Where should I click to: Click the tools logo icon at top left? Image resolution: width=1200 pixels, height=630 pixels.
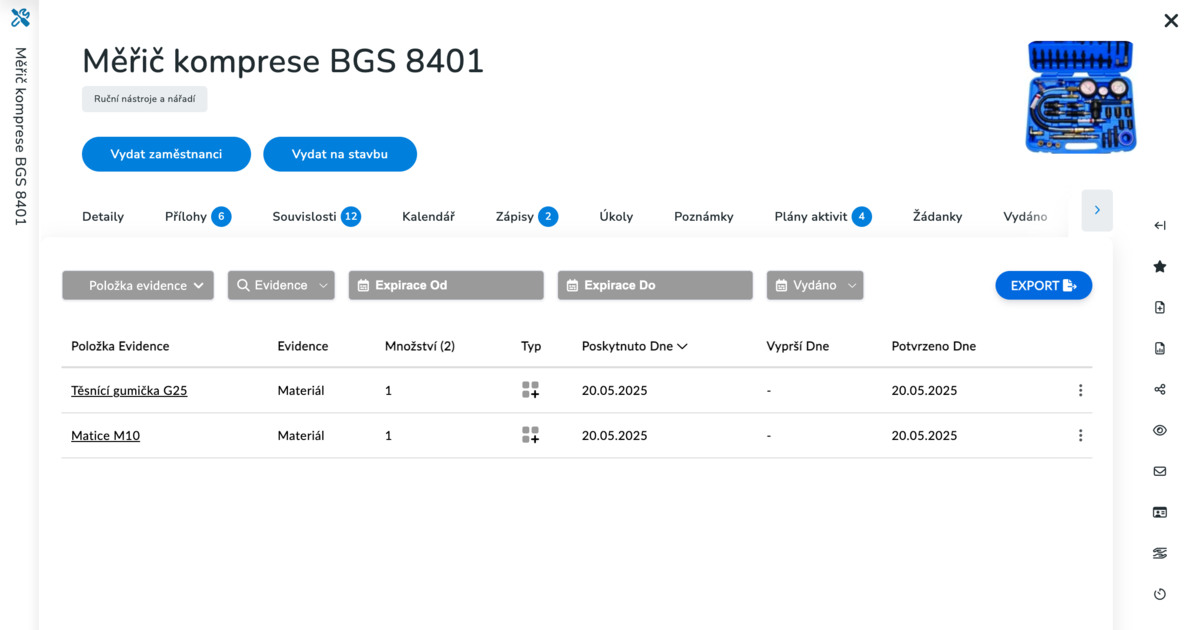point(20,17)
